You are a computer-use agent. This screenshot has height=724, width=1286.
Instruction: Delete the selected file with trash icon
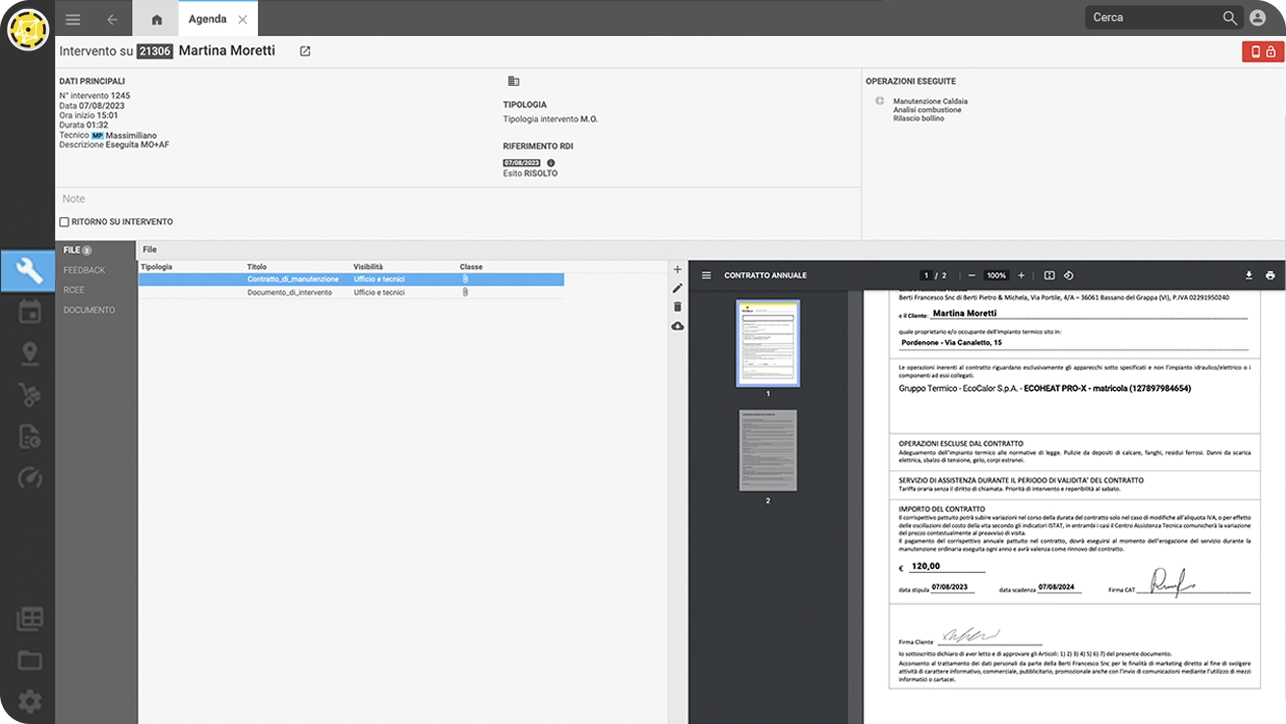coord(677,307)
